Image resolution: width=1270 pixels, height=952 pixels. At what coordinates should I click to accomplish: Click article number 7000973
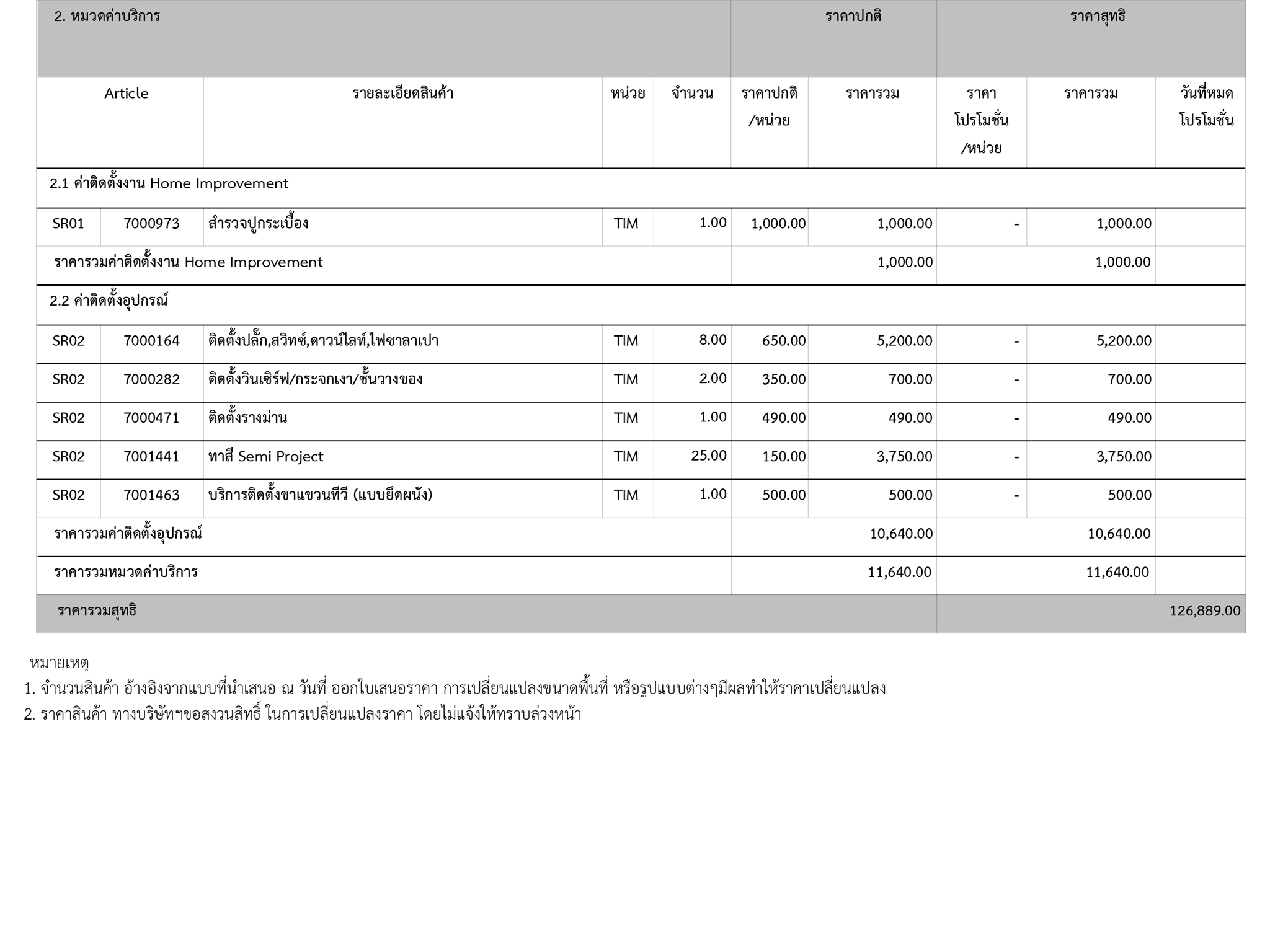click(151, 224)
